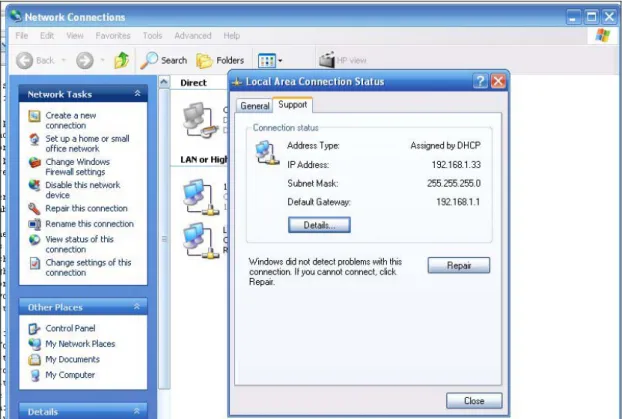Close the status dialog with Close button
The image size is (622, 419).
474,401
